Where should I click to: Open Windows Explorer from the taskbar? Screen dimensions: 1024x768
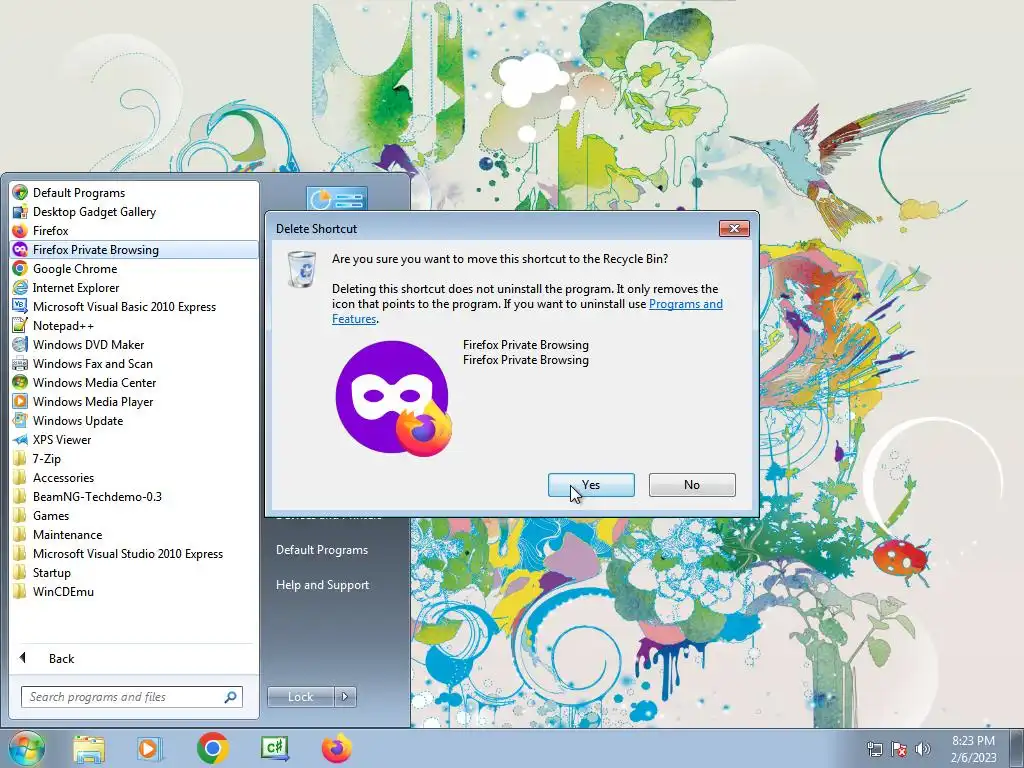coord(89,749)
